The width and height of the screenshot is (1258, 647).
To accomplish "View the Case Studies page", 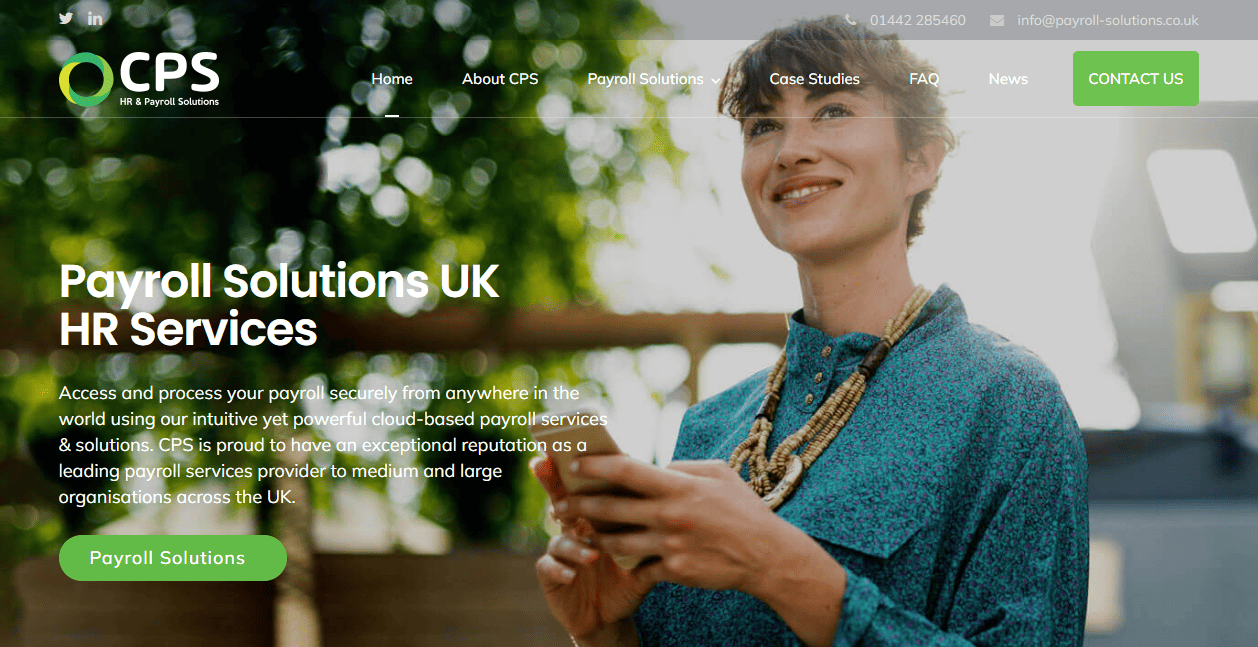I will (x=814, y=79).
